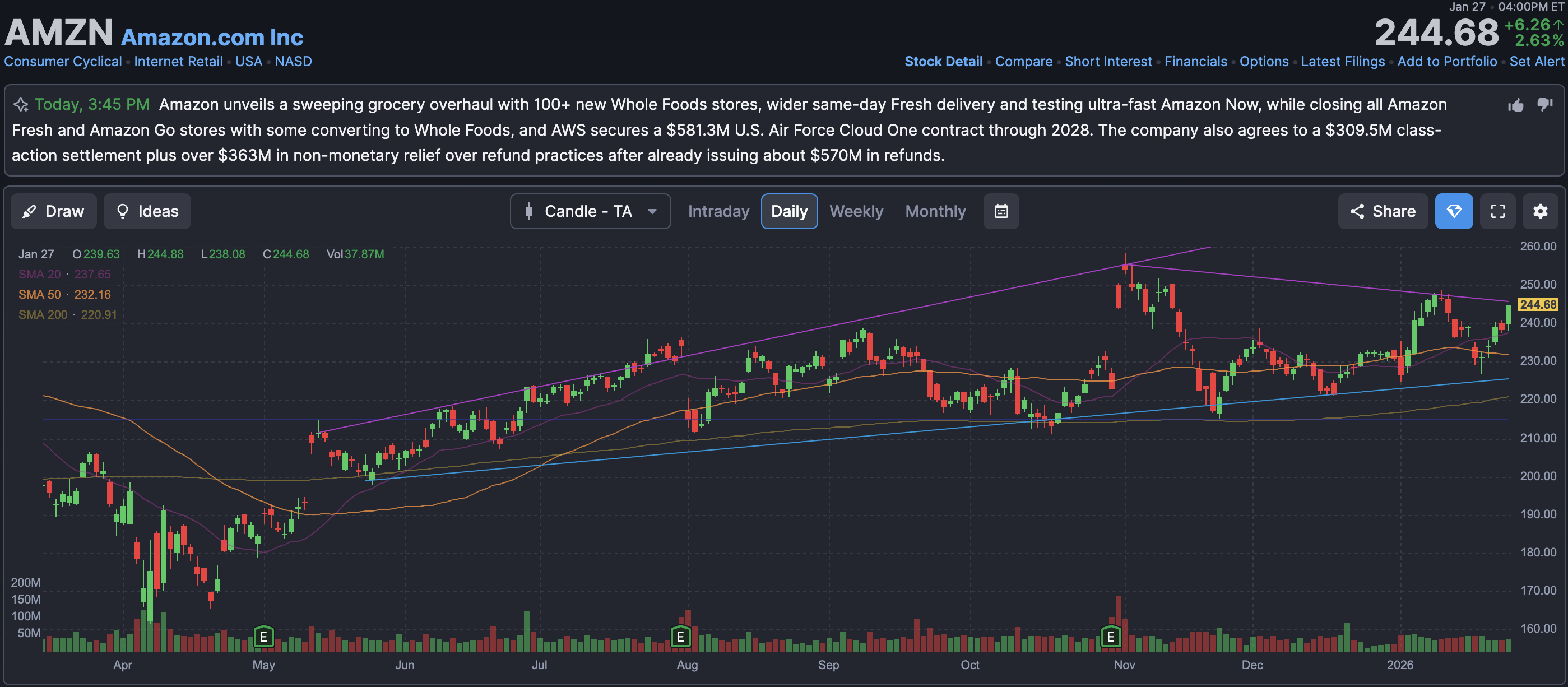This screenshot has width=1568, height=687.
Task: Click the May earnings E marker
Action: pyautogui.click(x=263, y=637)
